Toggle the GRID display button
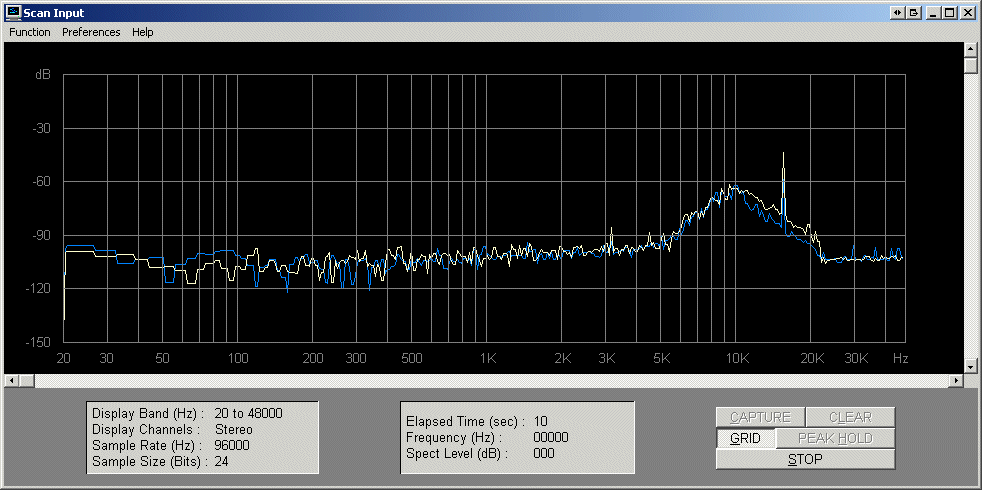The height and width of the screenshot is (490, 982). click(x=745, y=439)
